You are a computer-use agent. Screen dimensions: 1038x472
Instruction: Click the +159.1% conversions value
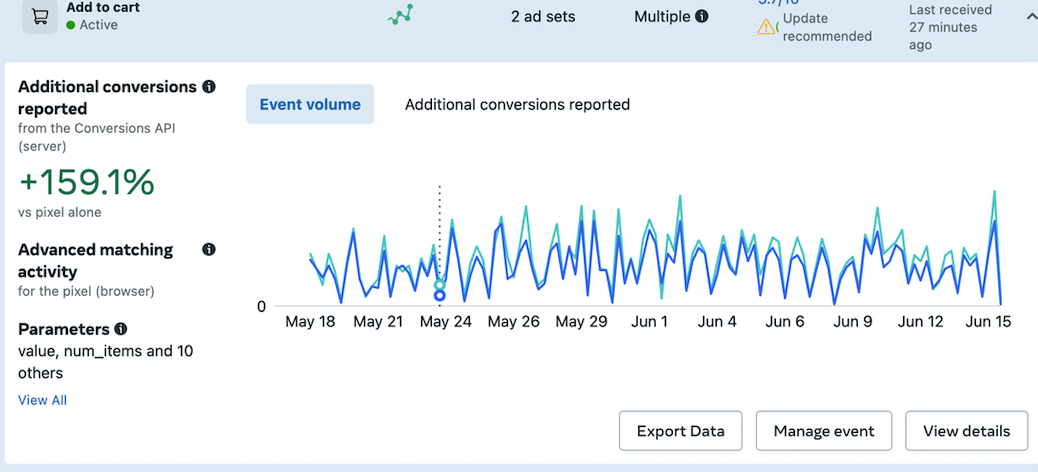86,183
